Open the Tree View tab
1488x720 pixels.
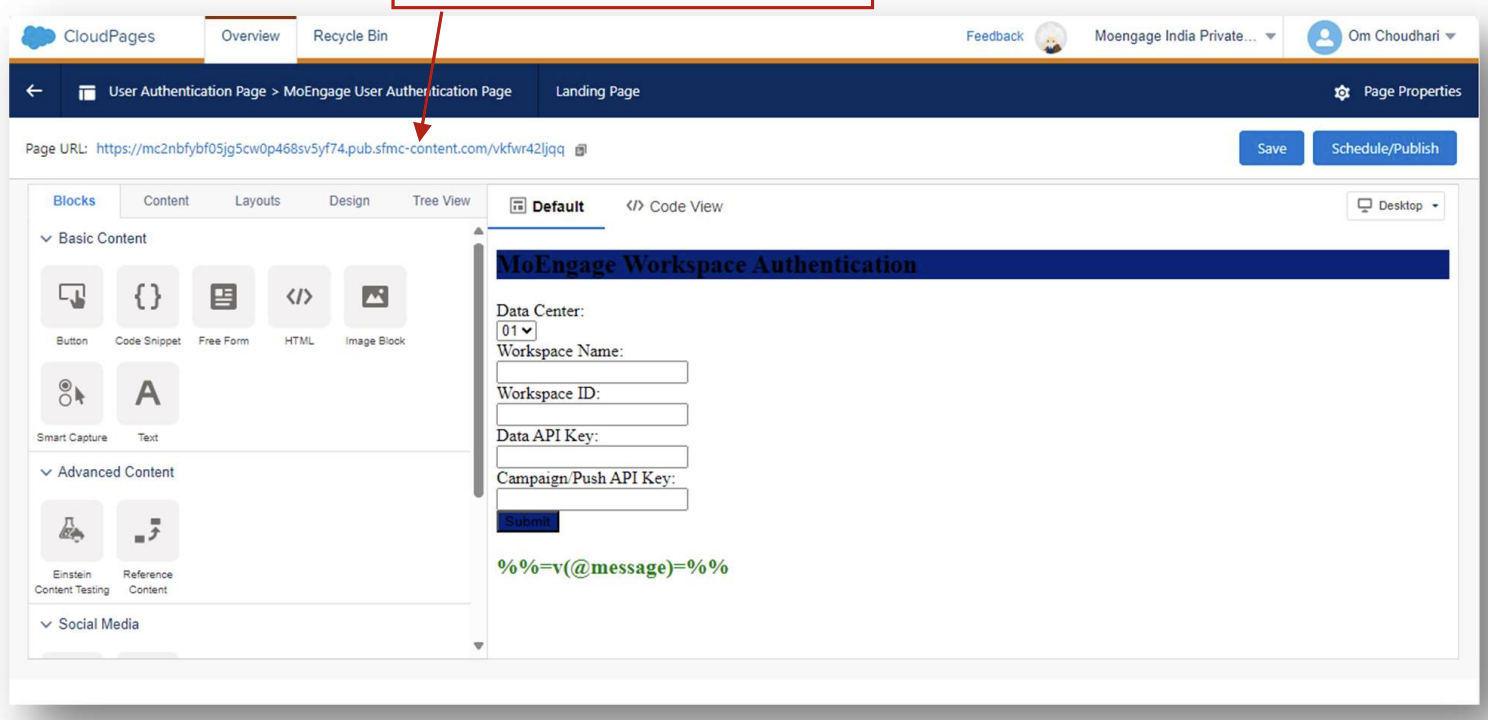441,201
